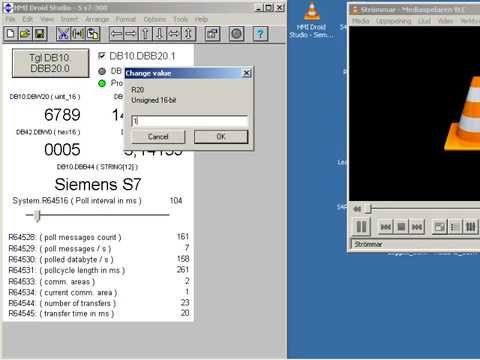Viewport: 480px width, 360px height.
Task: Open a project with the folder icon
Action: coord(25,34)
